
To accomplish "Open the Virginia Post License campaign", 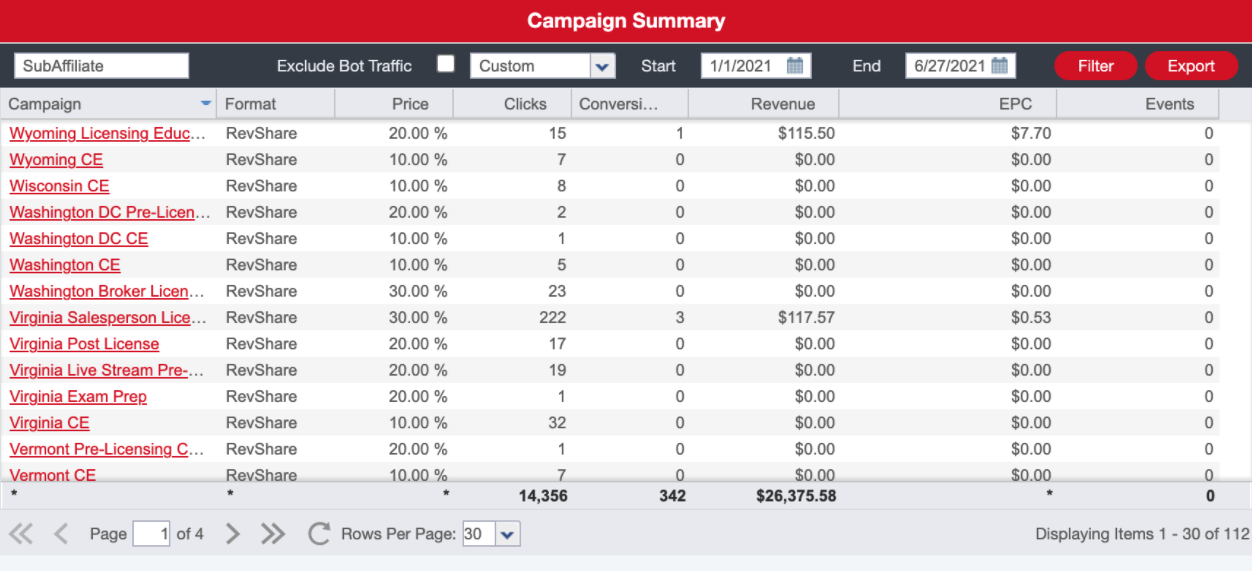I will coord(84,344).
